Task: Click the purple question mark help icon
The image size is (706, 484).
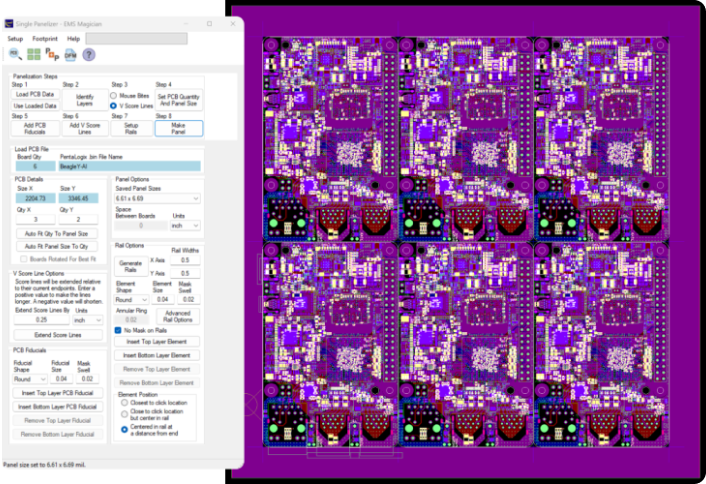Action: [89, 54]
